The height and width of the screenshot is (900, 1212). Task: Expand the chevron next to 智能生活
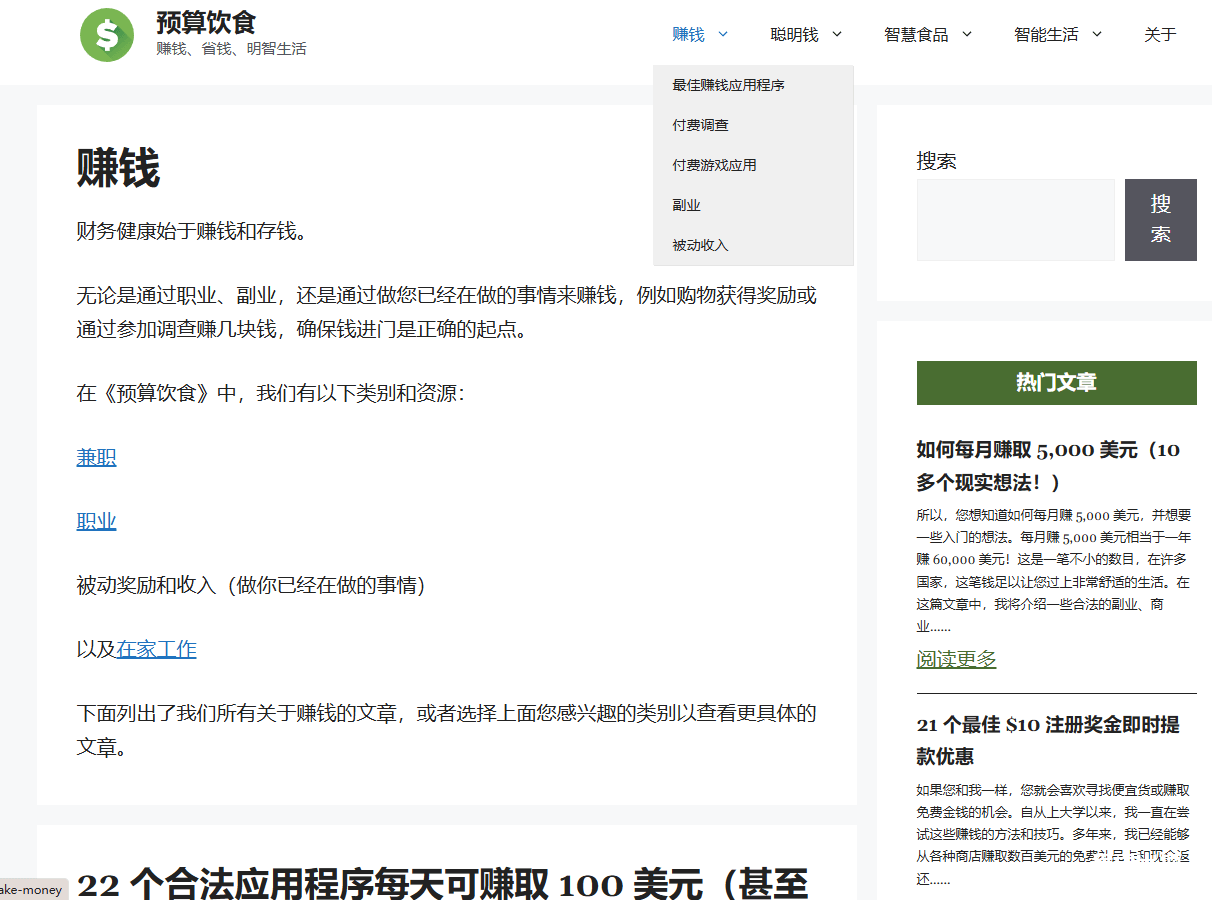(1097, 35)
